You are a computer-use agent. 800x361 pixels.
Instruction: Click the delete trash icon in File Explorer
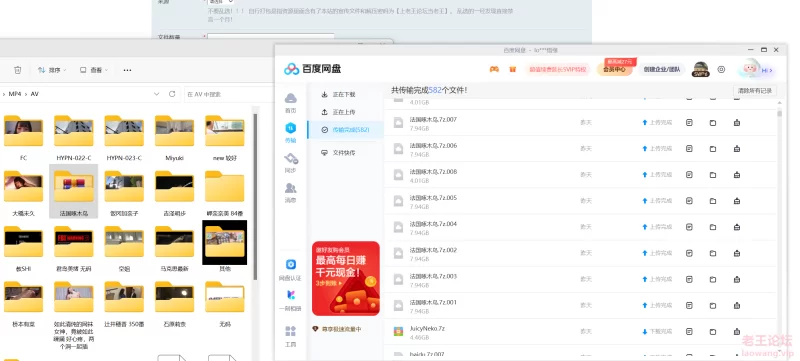[x=17, y=70]
